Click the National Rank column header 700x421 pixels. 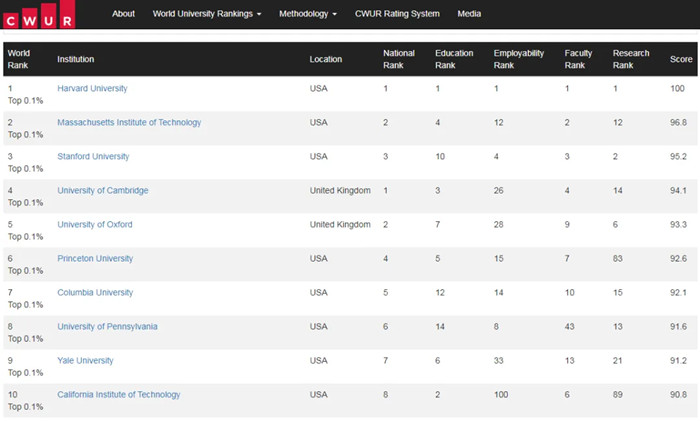click(x=399, y=59)
